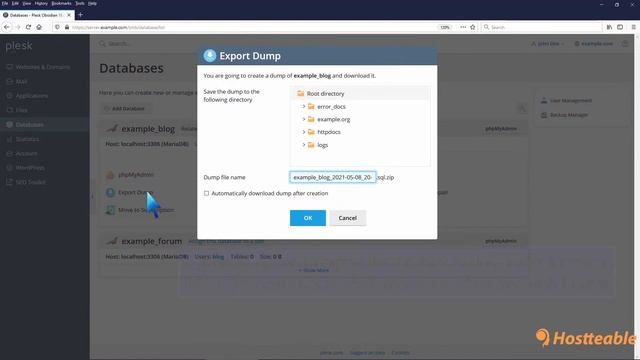This screenshot has height=360, width=640.
Task: Open the View menu
Action: (27, 3)
